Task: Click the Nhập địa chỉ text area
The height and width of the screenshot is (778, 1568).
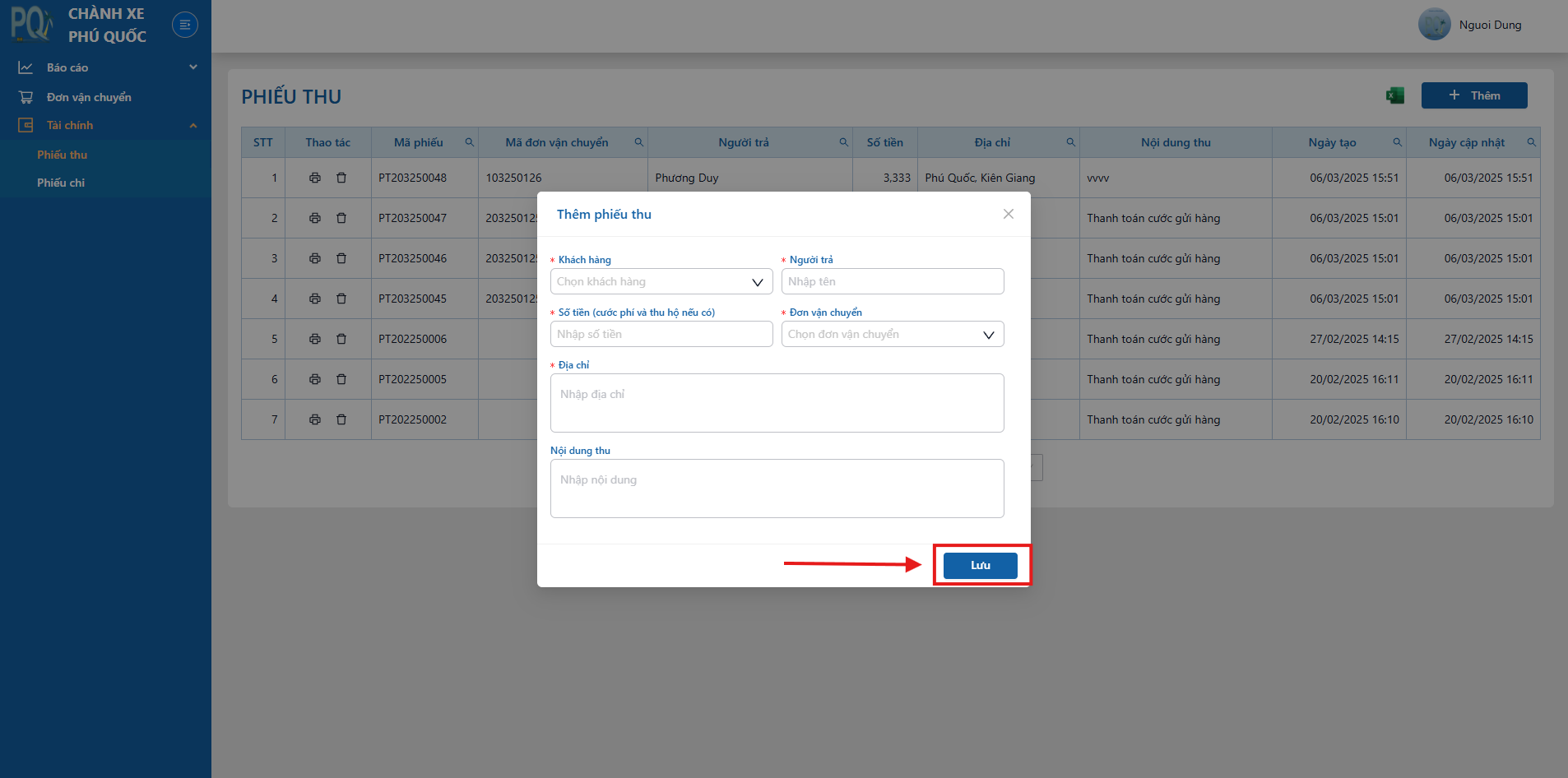Action: click(777, 403)
